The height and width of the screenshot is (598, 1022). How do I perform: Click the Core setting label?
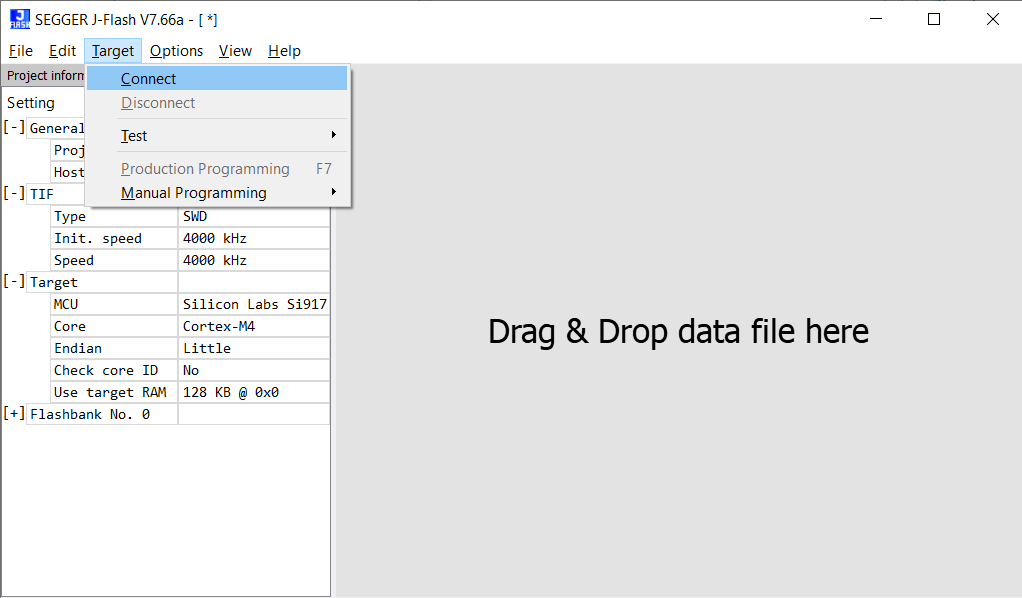click(x=115, y=326)
